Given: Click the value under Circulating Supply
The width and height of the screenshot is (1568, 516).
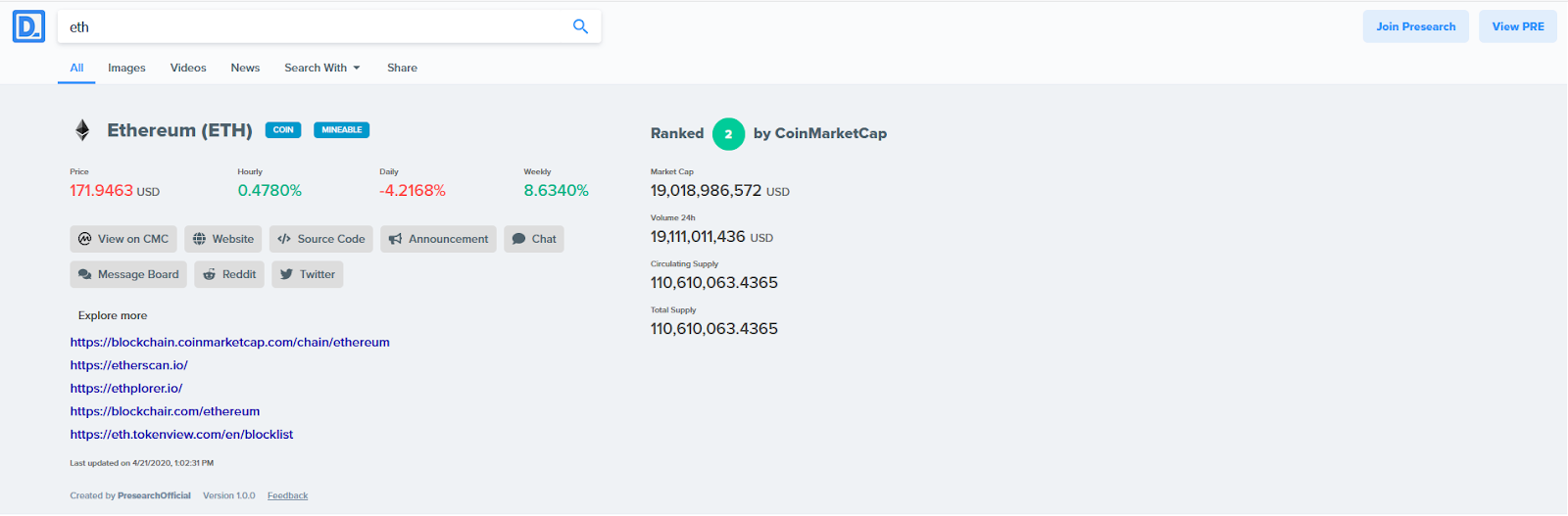Looking at the screenshot, I should click(714, 283).
